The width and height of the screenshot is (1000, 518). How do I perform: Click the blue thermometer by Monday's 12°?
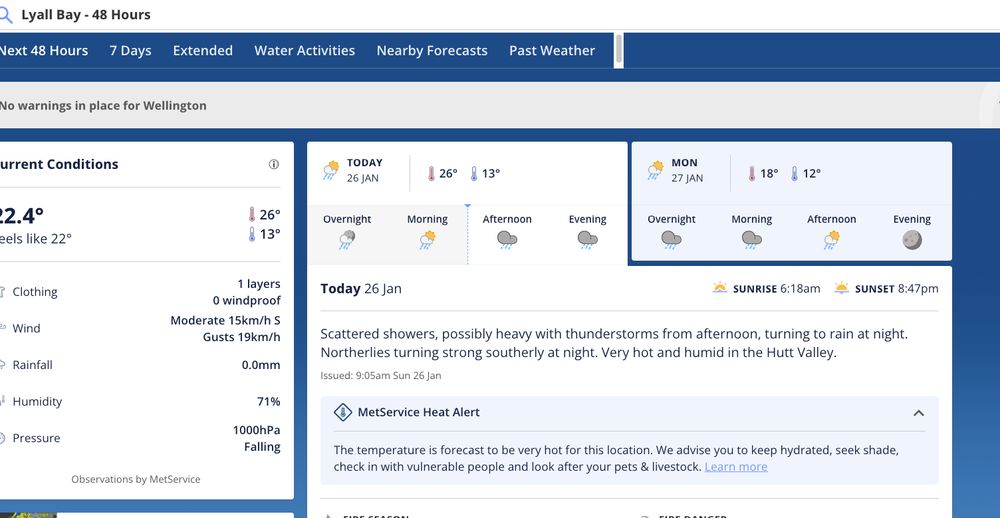coord(794,174)
